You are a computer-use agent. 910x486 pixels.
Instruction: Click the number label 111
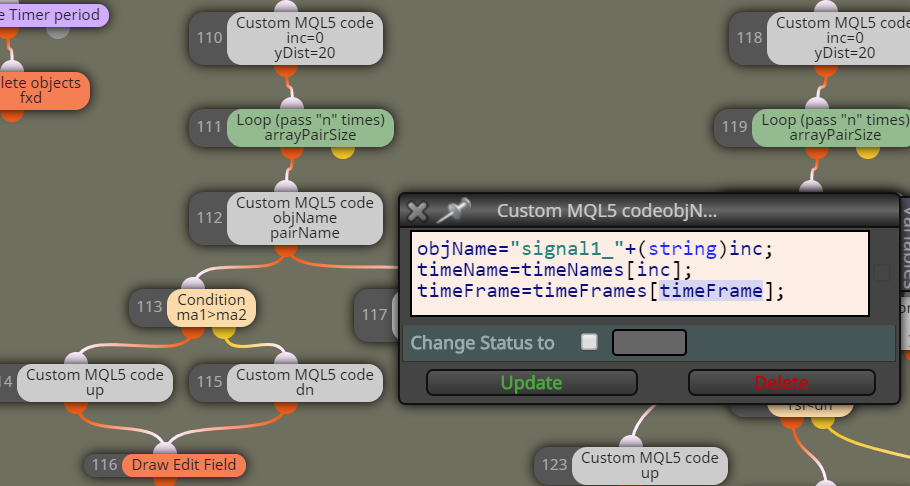coord(210,127)
